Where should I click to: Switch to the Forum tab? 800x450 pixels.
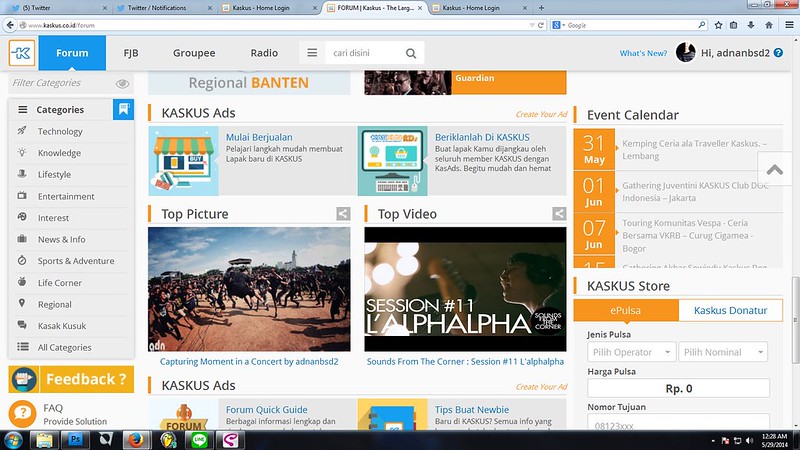[72, 53]
